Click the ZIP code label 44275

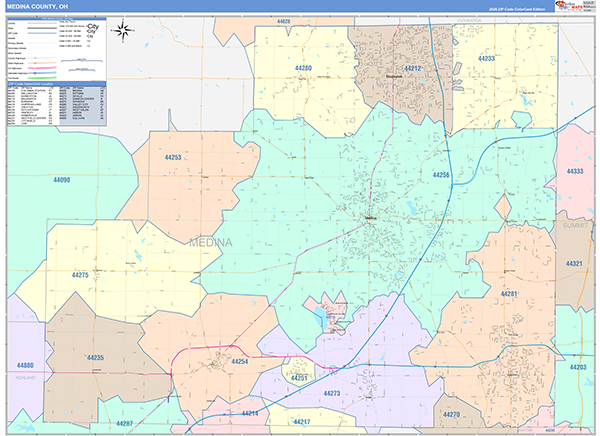(x=80, y=275)
